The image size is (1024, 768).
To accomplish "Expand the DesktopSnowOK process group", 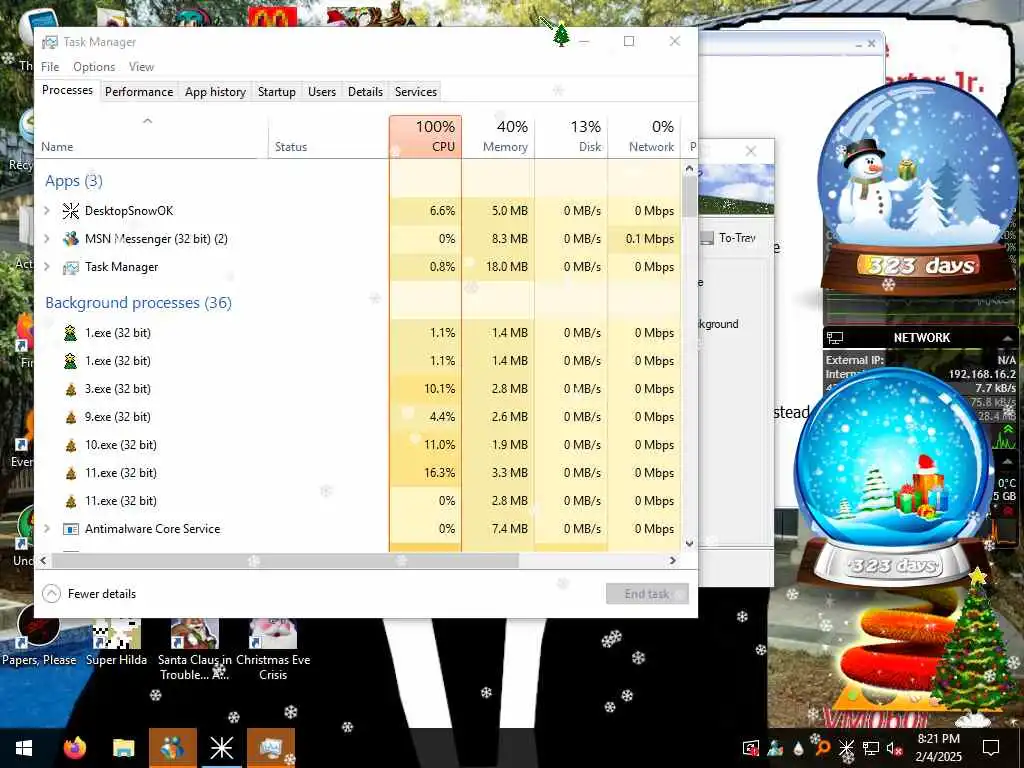I will [x=46, y=210].
